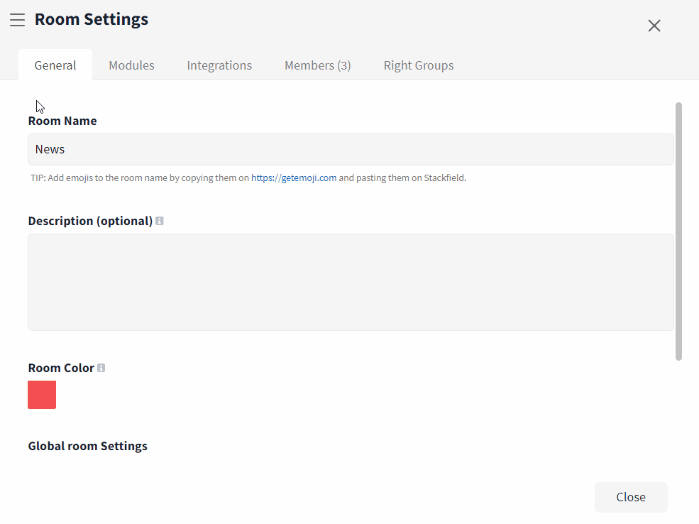Image resolution: width=699 pixels, height=524 pixels.
Task: Close the Room Settings dialog with X
Action: click(x=654, y=26)
